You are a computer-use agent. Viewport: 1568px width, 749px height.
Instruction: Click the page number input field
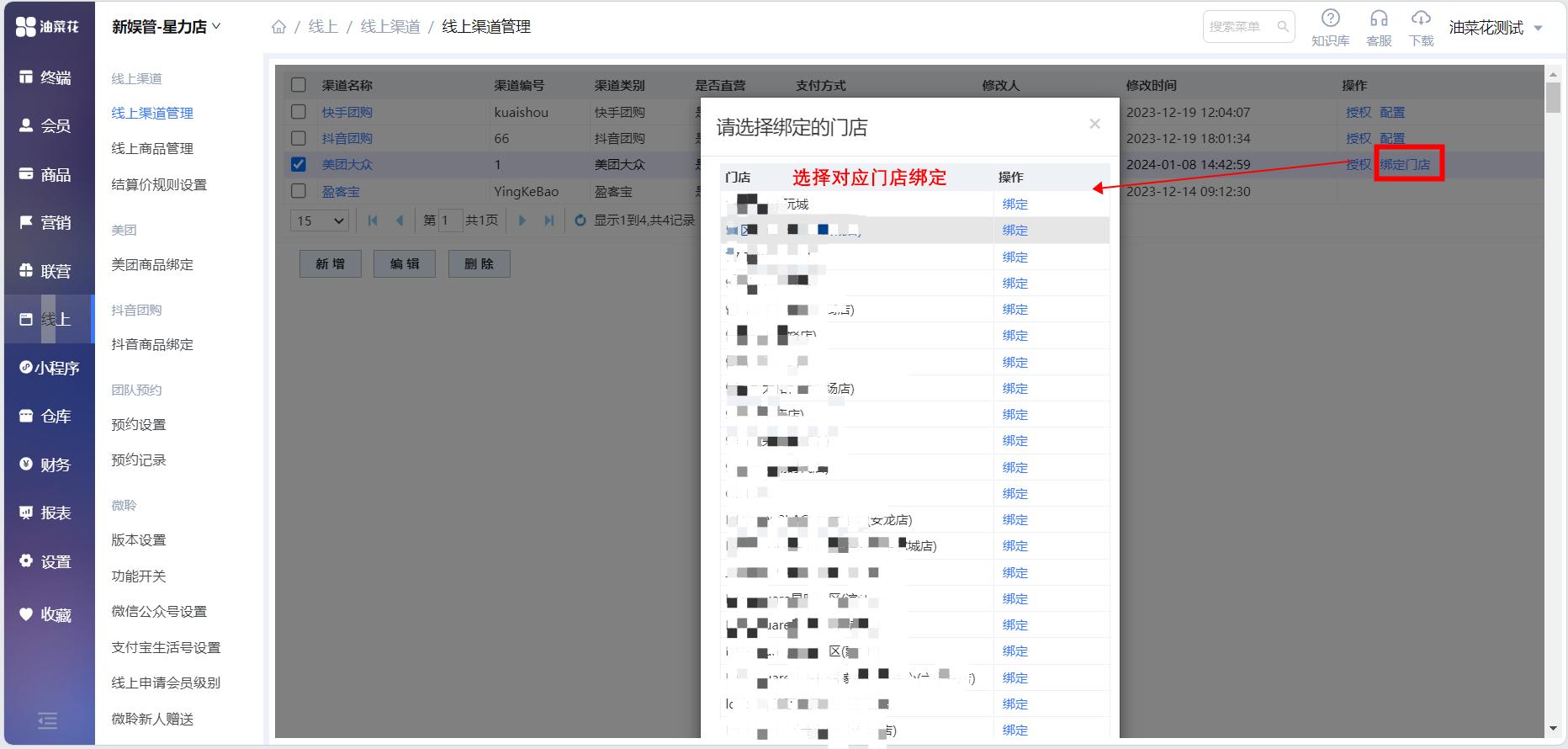pos(451,220)
